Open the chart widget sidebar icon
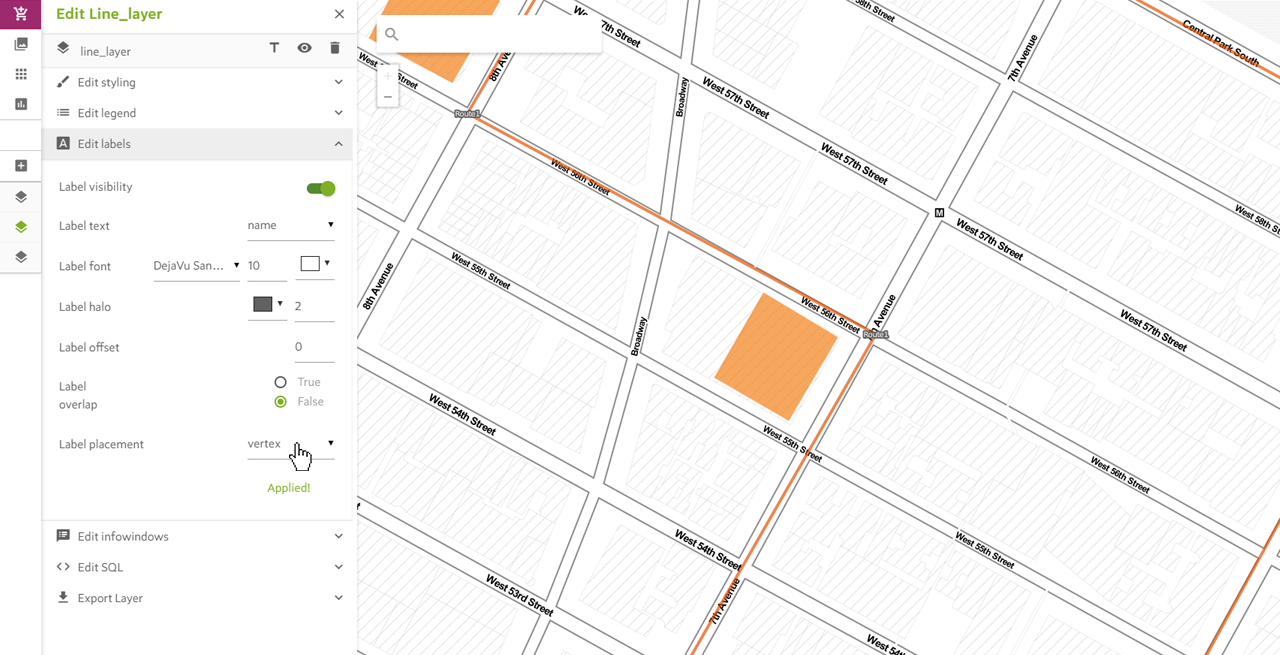 click(21, 104)
